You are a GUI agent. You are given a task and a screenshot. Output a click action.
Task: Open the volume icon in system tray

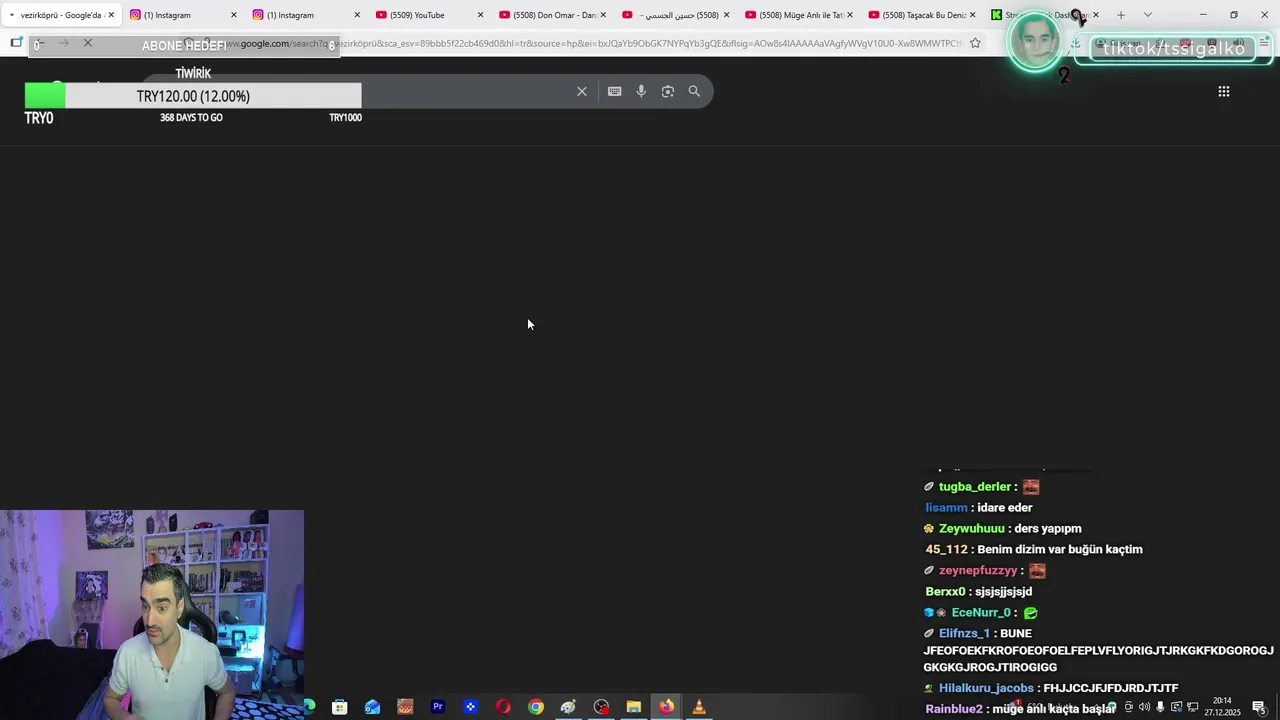[1144, 707]
